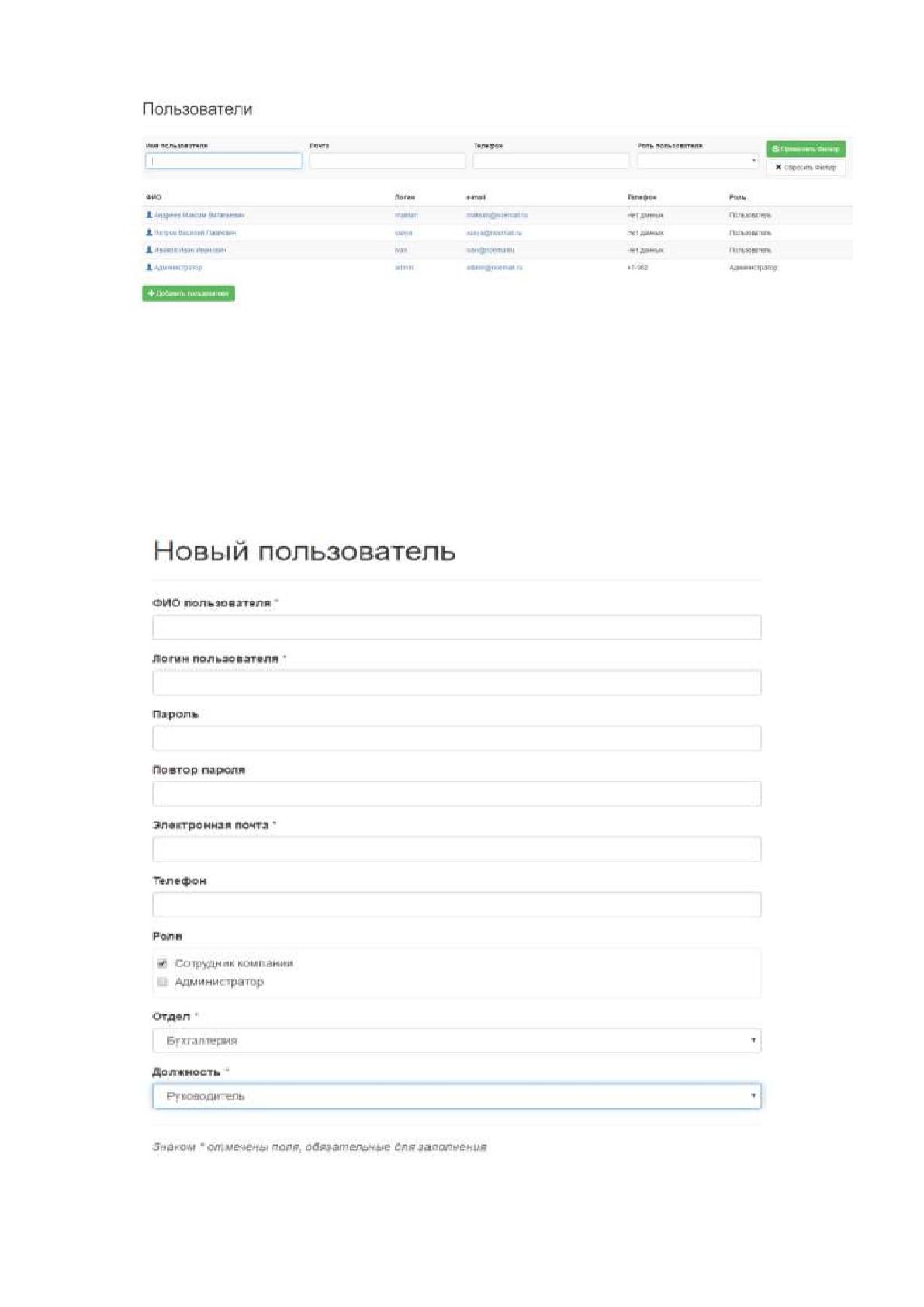Toggle the Сотрудник компании checkbox
The image size is (924, 1307).
coord(162,963)
